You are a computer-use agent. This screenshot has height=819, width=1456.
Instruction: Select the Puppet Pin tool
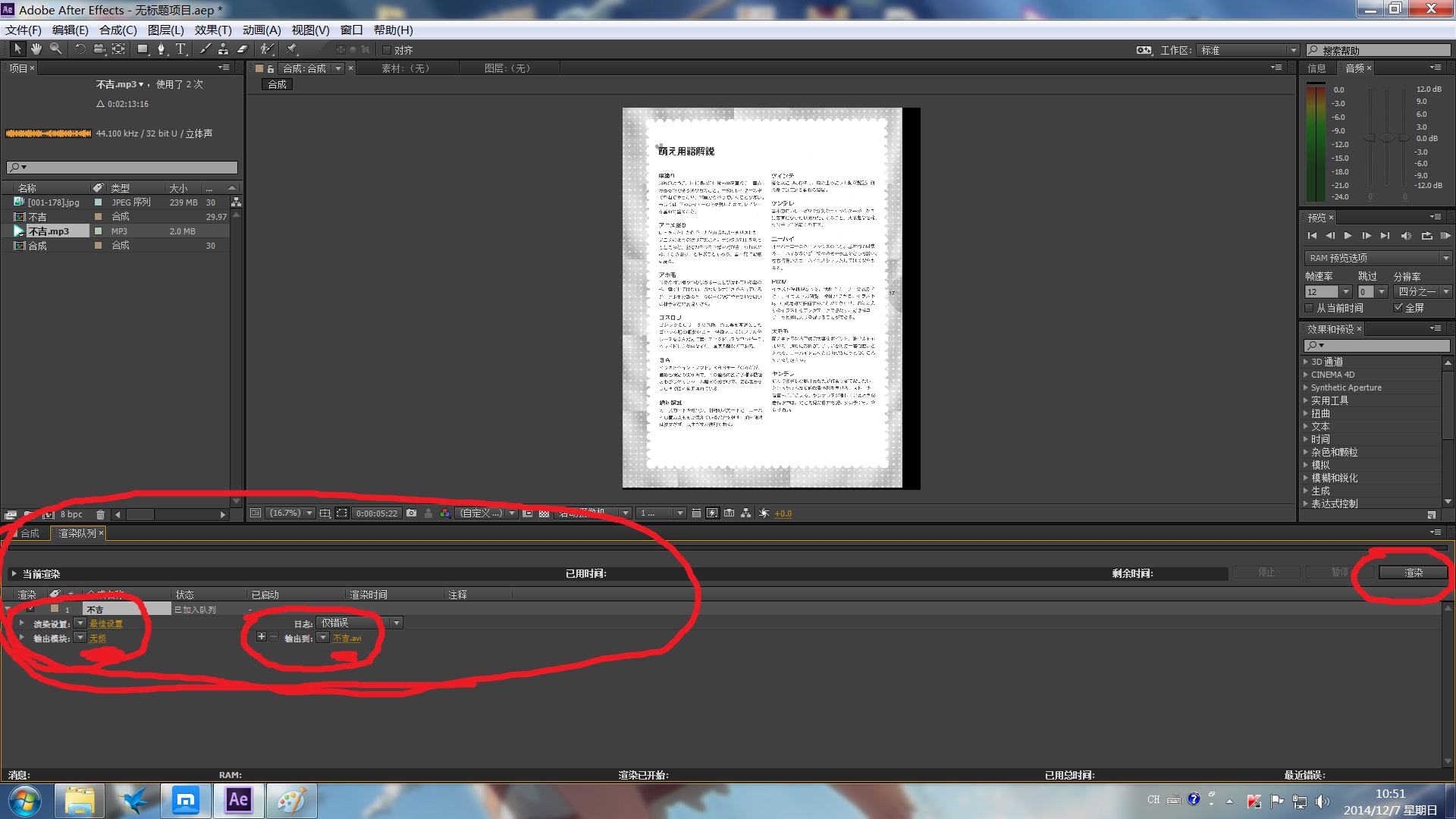pyautogui.click(x=292, y=49)
